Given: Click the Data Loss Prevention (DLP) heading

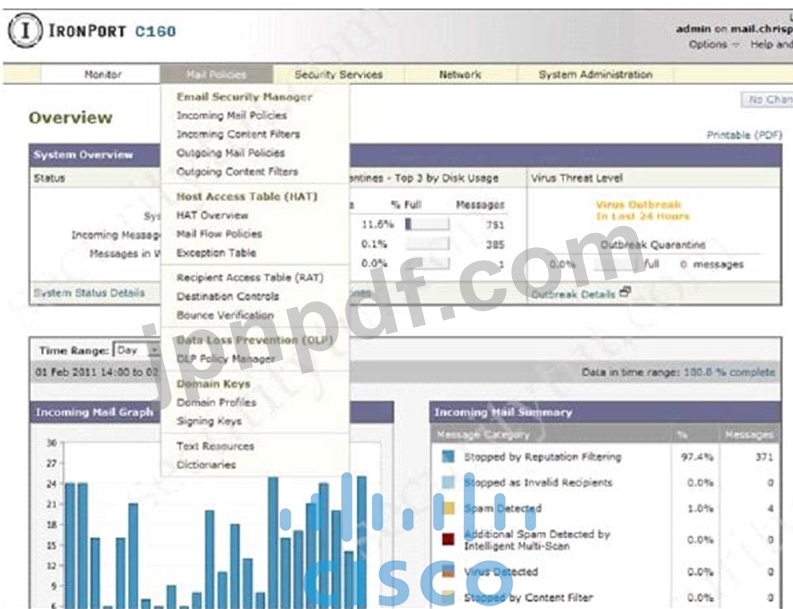Looking at the screenshot, I should (x=254, y=340).
